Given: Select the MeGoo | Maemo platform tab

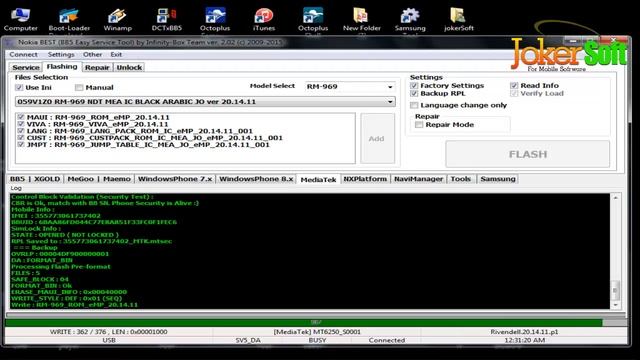Looking at the screenshot, I should coord(99,179).
